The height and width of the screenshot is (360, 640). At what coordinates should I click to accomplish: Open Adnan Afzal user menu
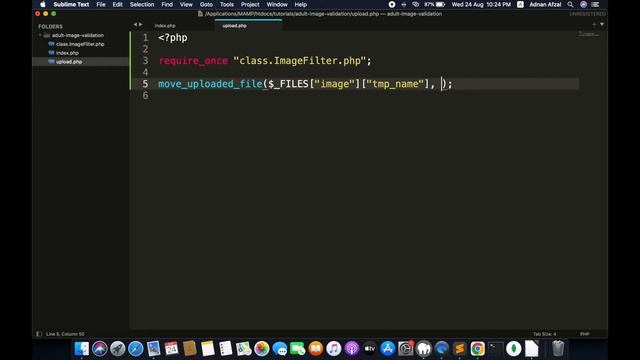[x=545, y=4]
